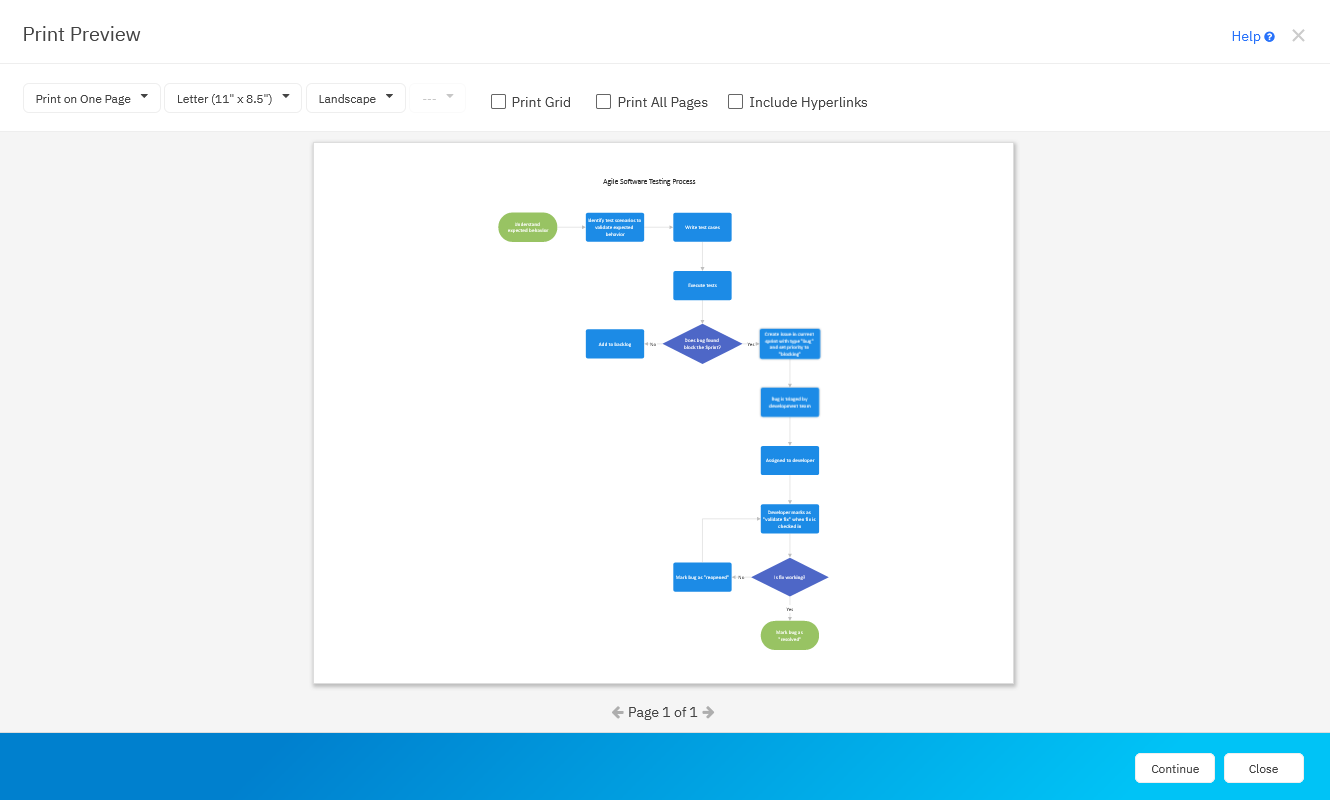Expand the Letter paper size dropdown
The image size is (1330, 800).
coord(233,98)
